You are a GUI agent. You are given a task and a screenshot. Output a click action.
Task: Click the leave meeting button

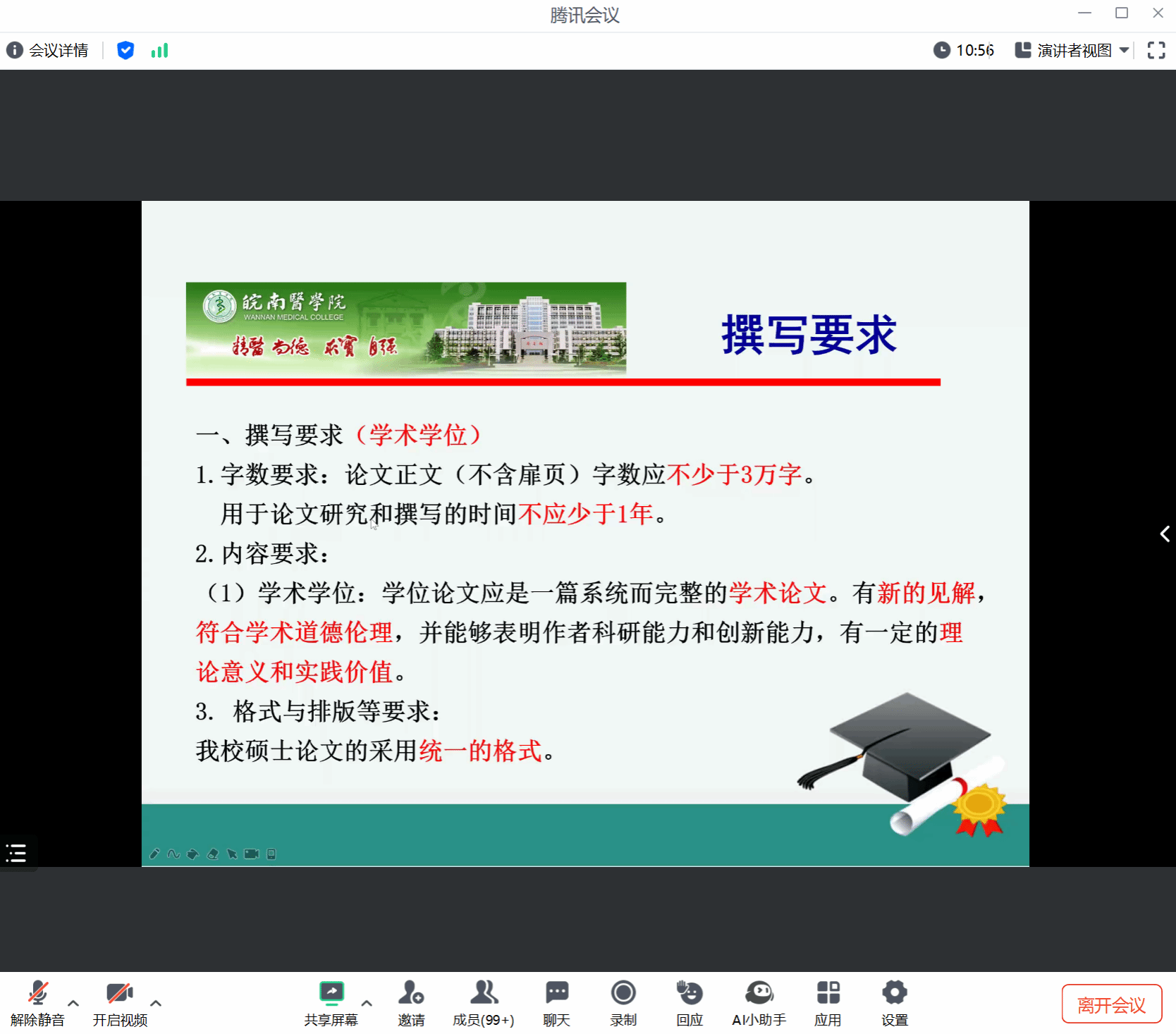1111,1004
